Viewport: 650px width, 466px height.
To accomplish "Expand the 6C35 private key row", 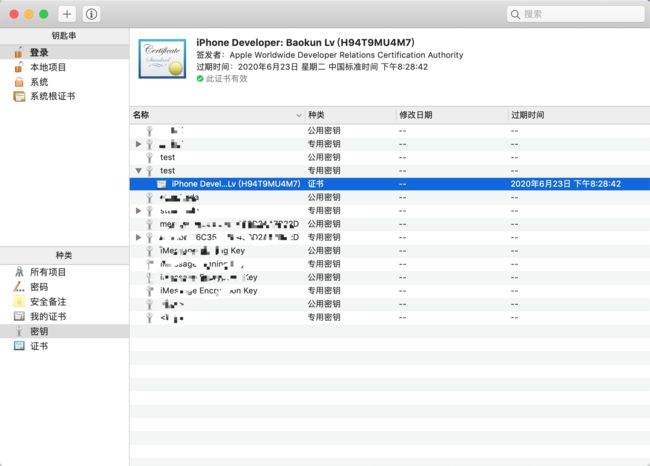I will pyautogui.click(x=138, y=237).
